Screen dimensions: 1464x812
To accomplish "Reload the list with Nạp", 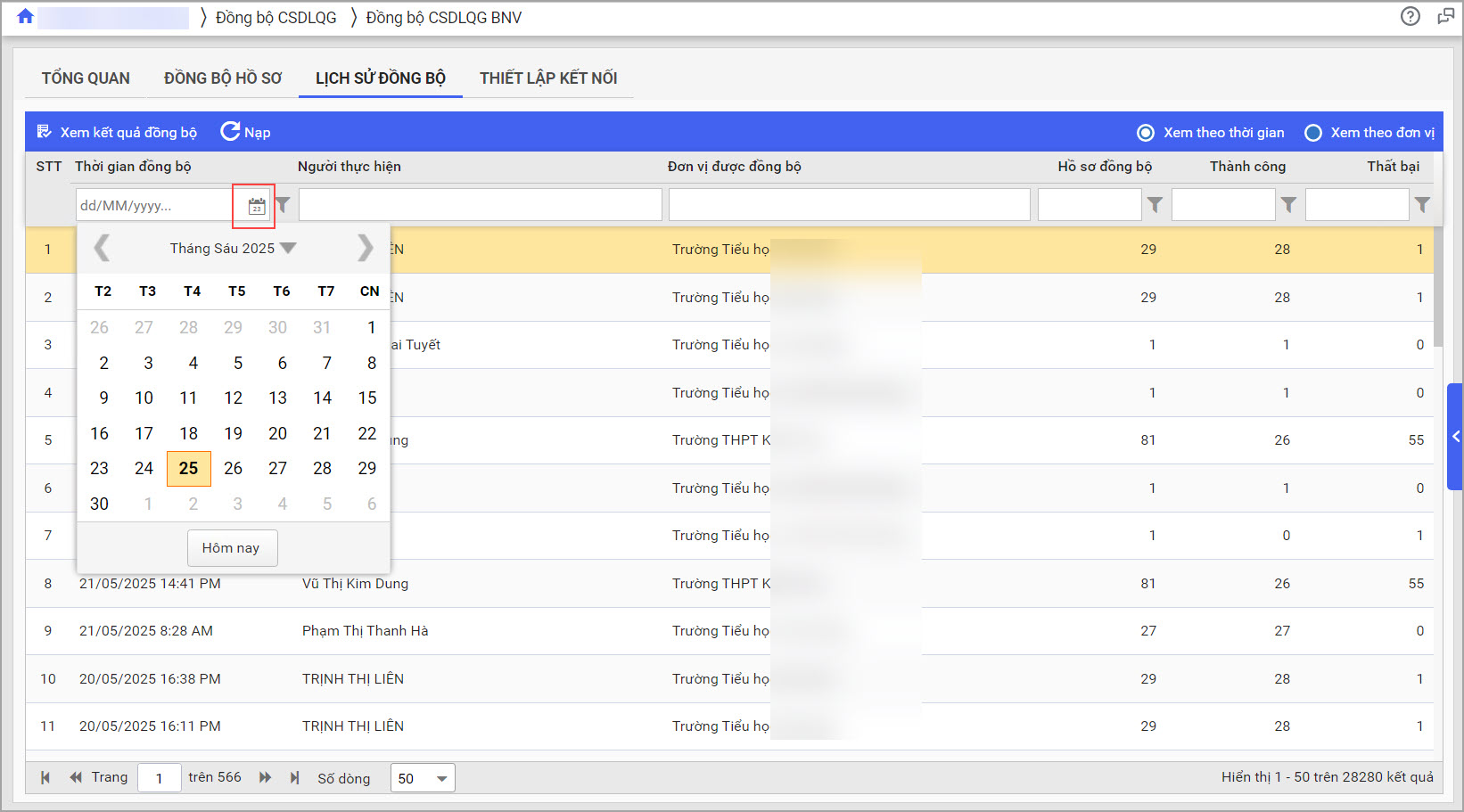I will (245, 132).
